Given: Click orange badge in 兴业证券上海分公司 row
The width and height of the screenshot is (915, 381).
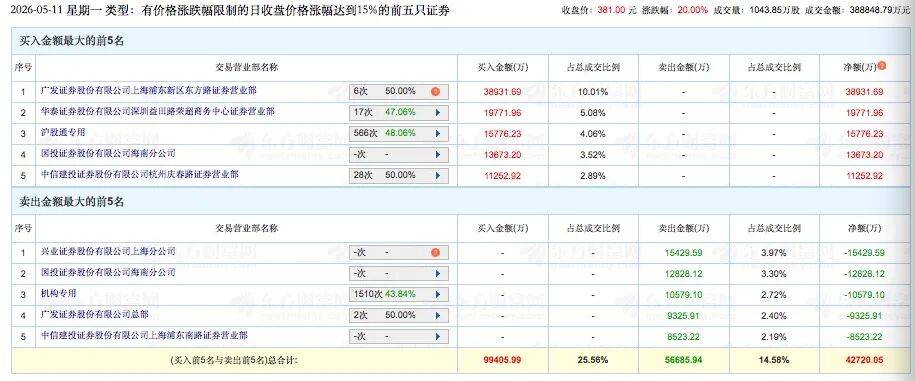Looking at the screenshot, I should coord(435,253).
